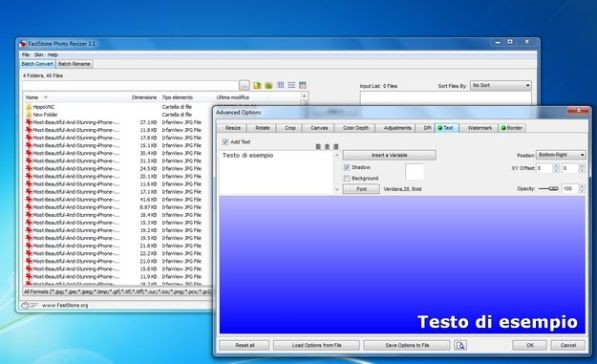Click the second XY Offset stepper arrows

click(581, 168)
